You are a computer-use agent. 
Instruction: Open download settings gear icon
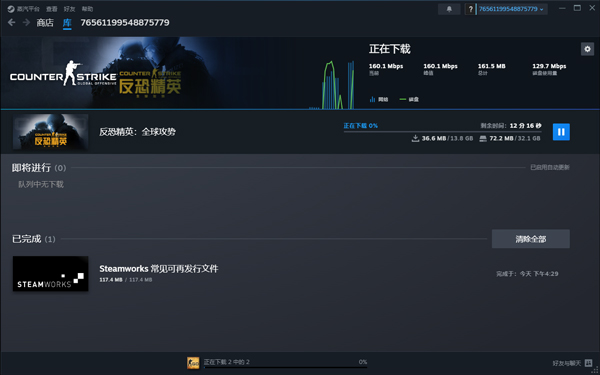pyautogui.click(x=587, y=49)
